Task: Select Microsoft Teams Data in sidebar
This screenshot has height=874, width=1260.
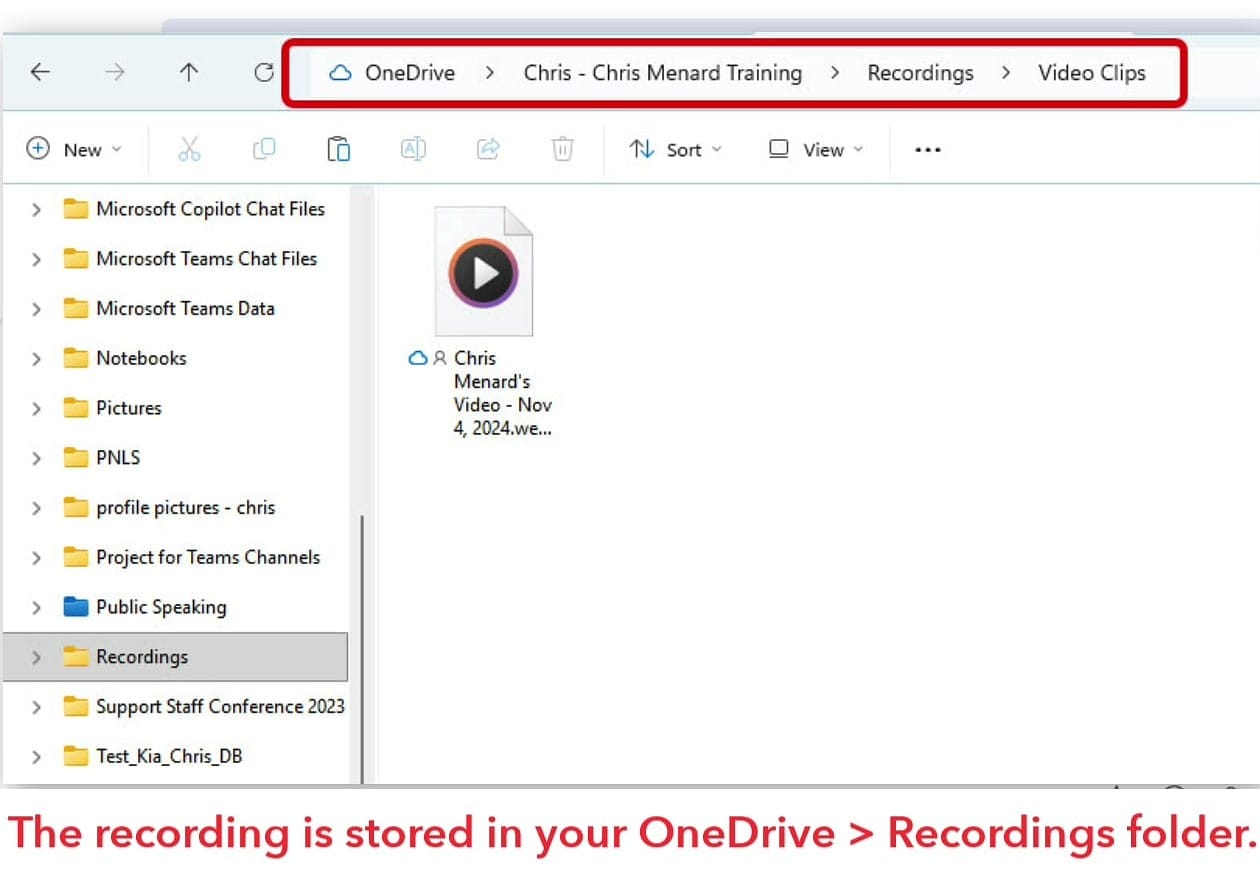Action: (185, 309)
